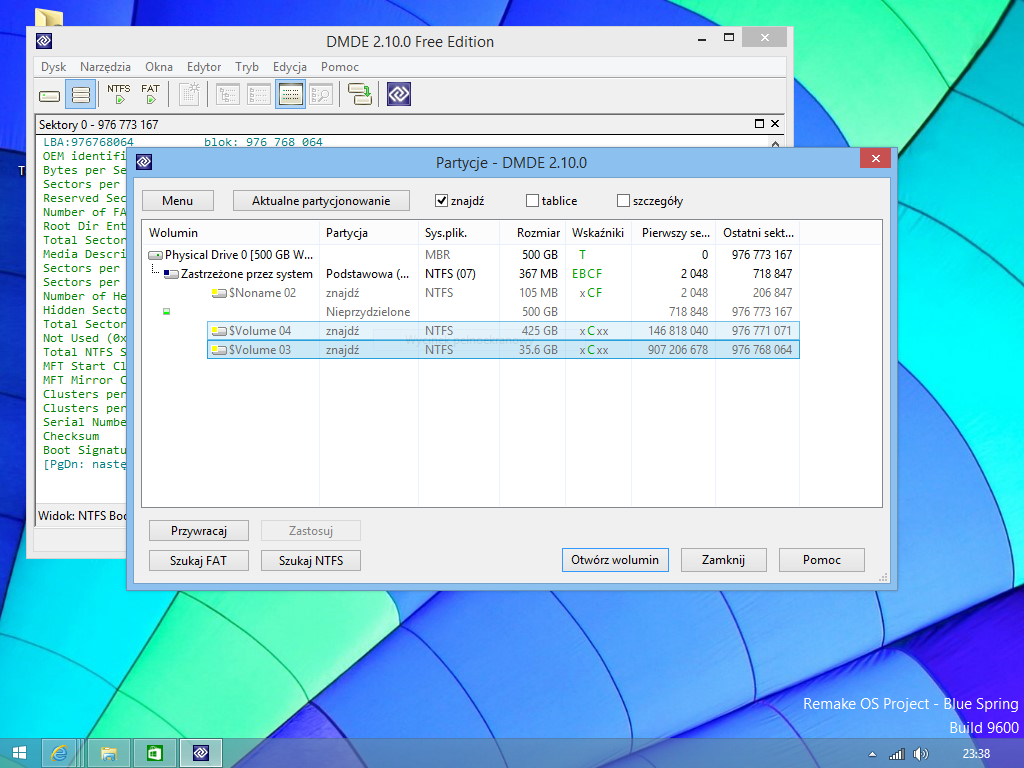Open the Edytor menu
Viewport: 1024px width, 768px height.
click(204, 67)
